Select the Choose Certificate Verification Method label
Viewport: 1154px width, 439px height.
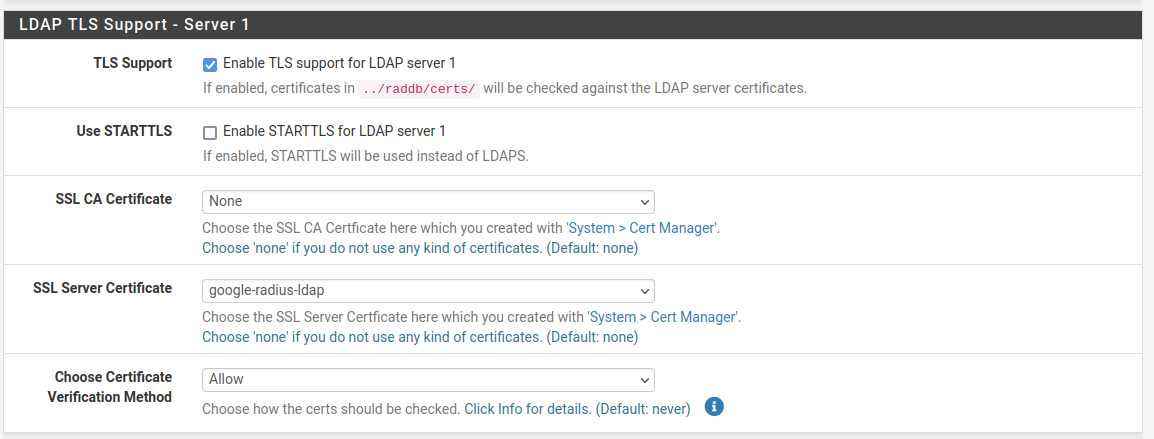[110, 387]
